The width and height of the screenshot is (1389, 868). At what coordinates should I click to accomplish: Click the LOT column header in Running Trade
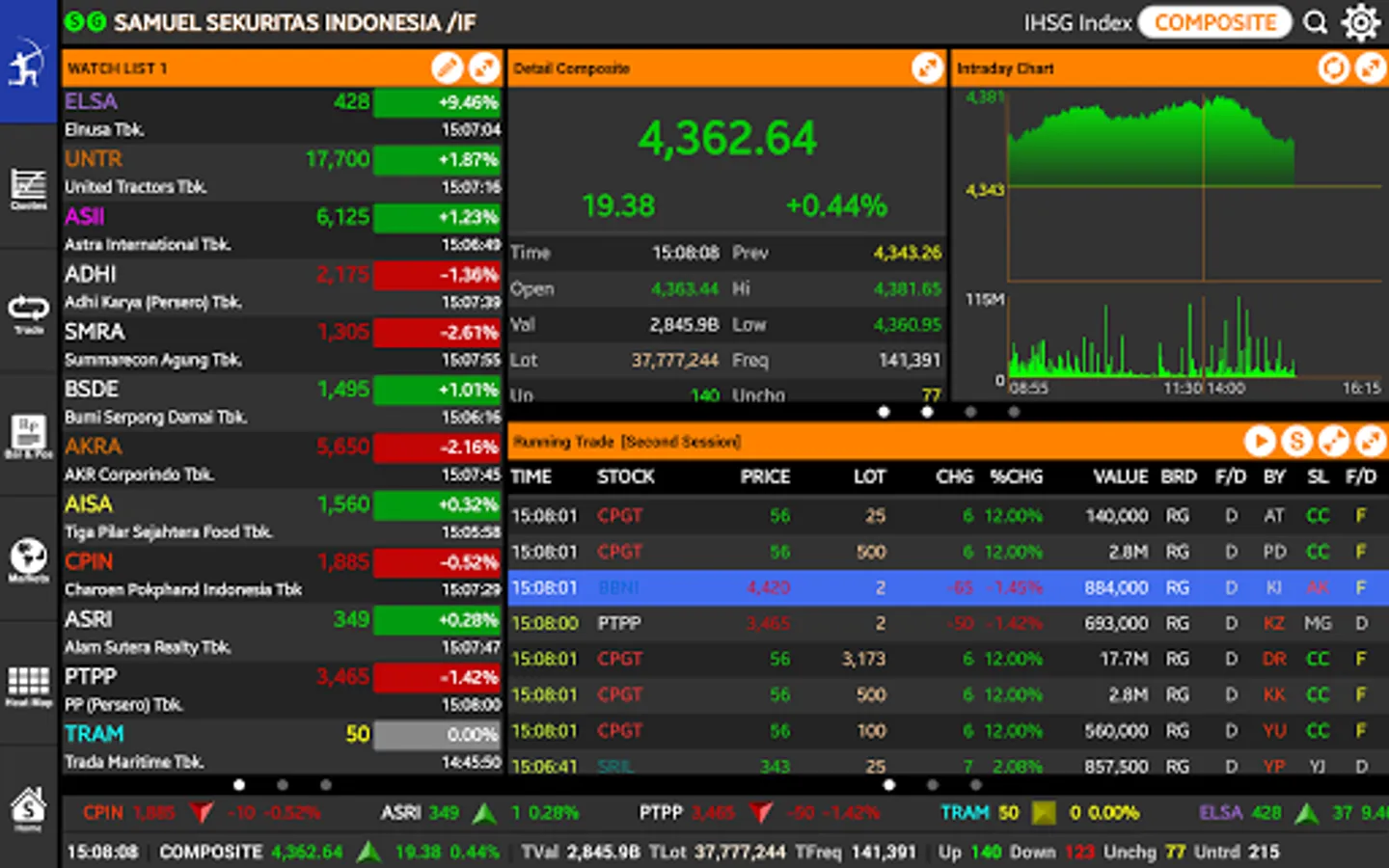869,476
